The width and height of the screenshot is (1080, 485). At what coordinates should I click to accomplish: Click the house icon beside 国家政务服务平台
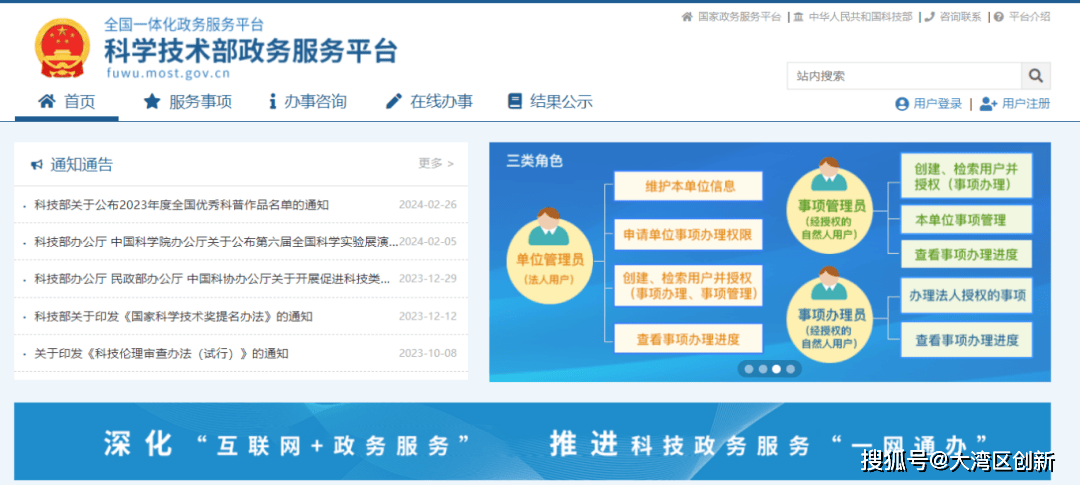point(687,17)
